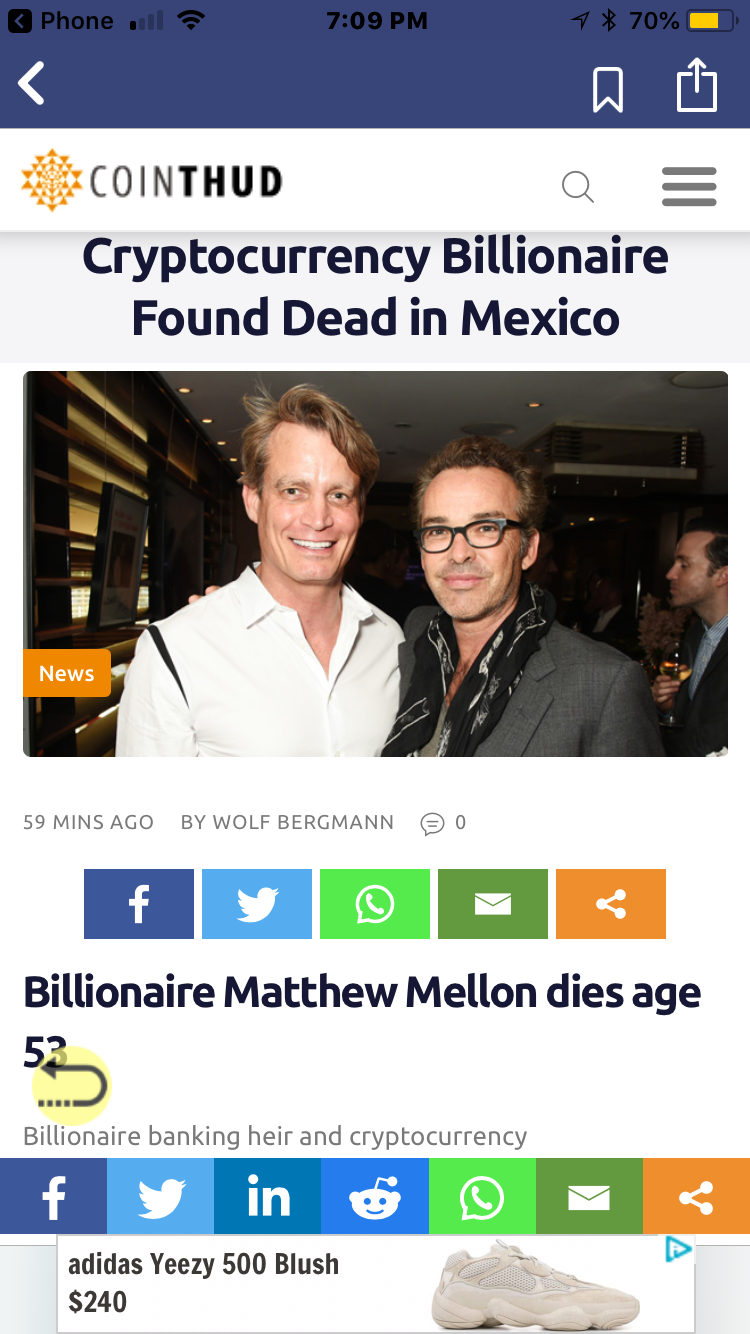Viewport: 750px width, 1334px height.
Task: Share via WhatsApp in the inline row
Action: coord(375,904)
